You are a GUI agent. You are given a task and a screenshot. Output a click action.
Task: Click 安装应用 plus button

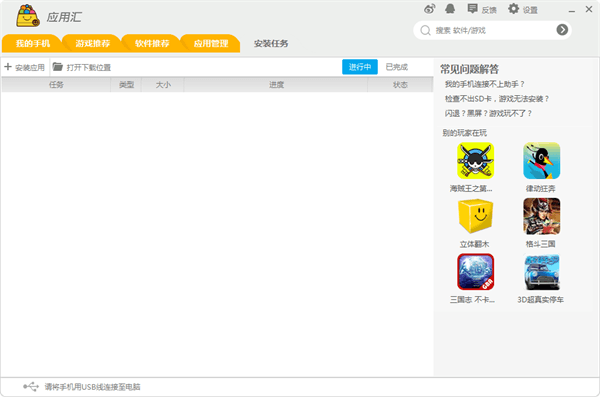[x=25, y=67]
